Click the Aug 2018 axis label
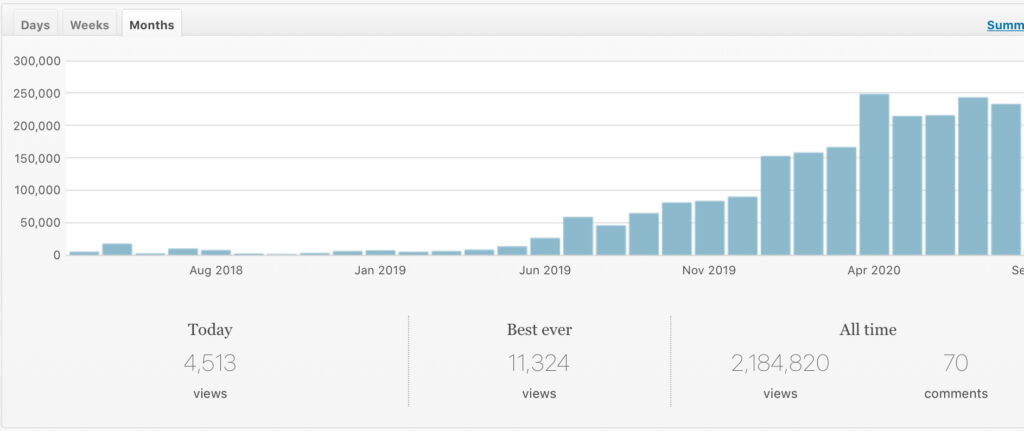Image resolution: width=1024 pixels, height=431 pixels. pos(216,270)
